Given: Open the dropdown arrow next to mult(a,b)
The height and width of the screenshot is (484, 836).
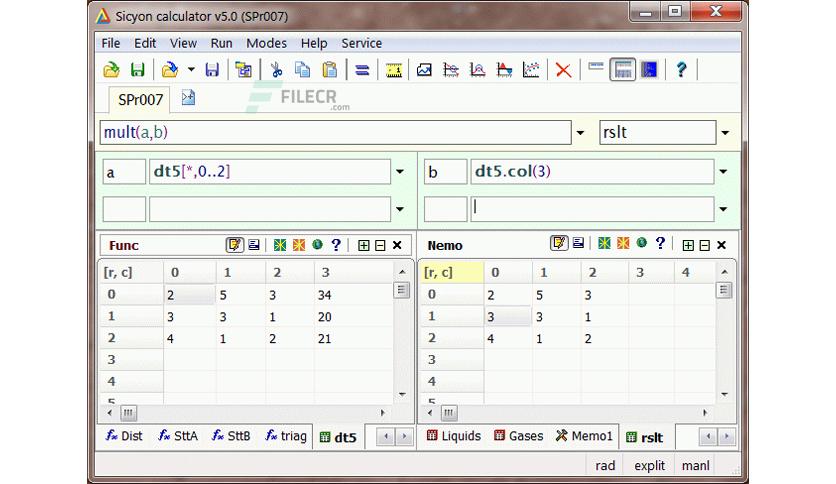Looking at the screenshot, I should click(580, 133).
